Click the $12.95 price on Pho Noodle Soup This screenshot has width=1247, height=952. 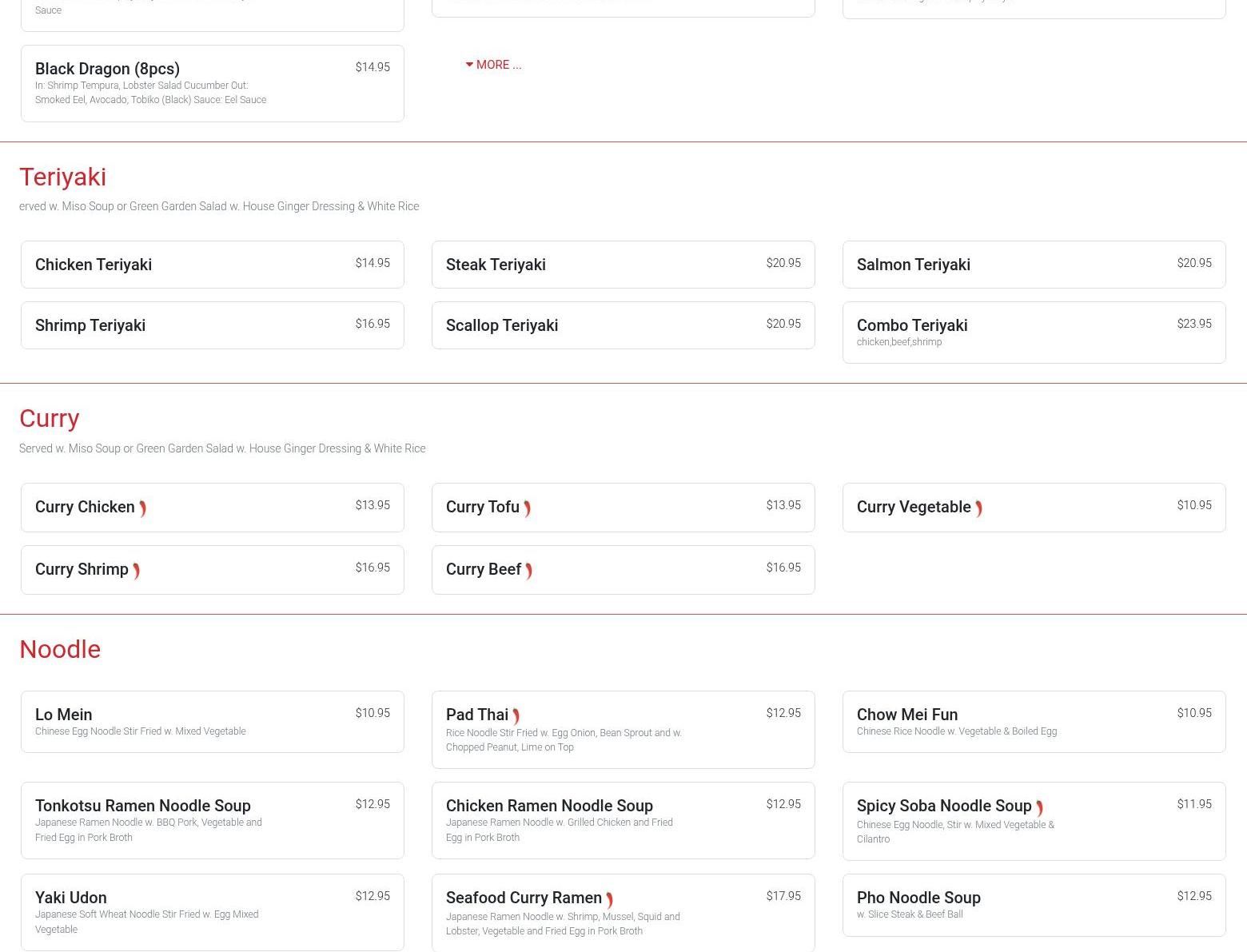pyautogui.click(x=1193, y=896)
